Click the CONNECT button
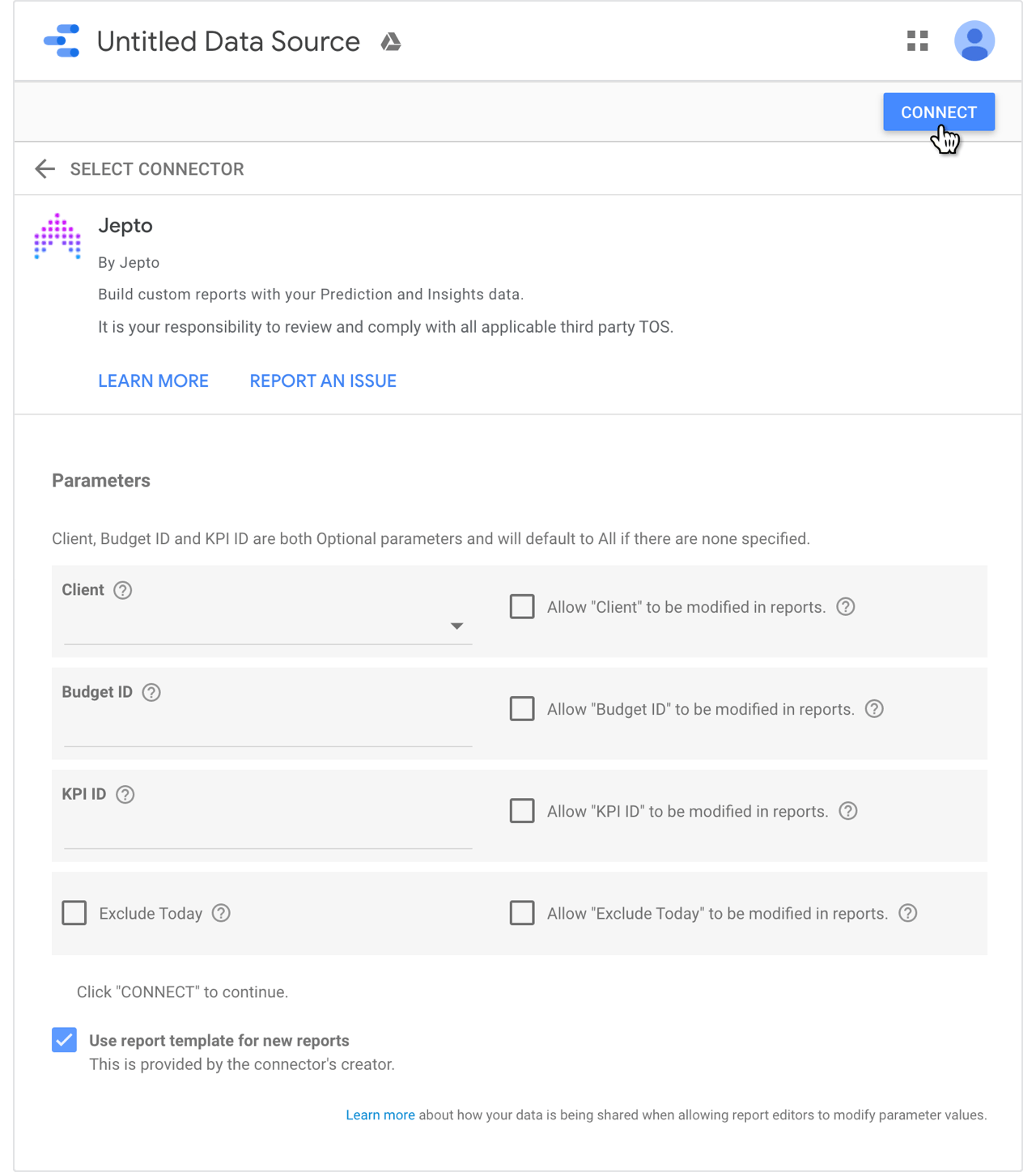 click(x=939, y=113)
